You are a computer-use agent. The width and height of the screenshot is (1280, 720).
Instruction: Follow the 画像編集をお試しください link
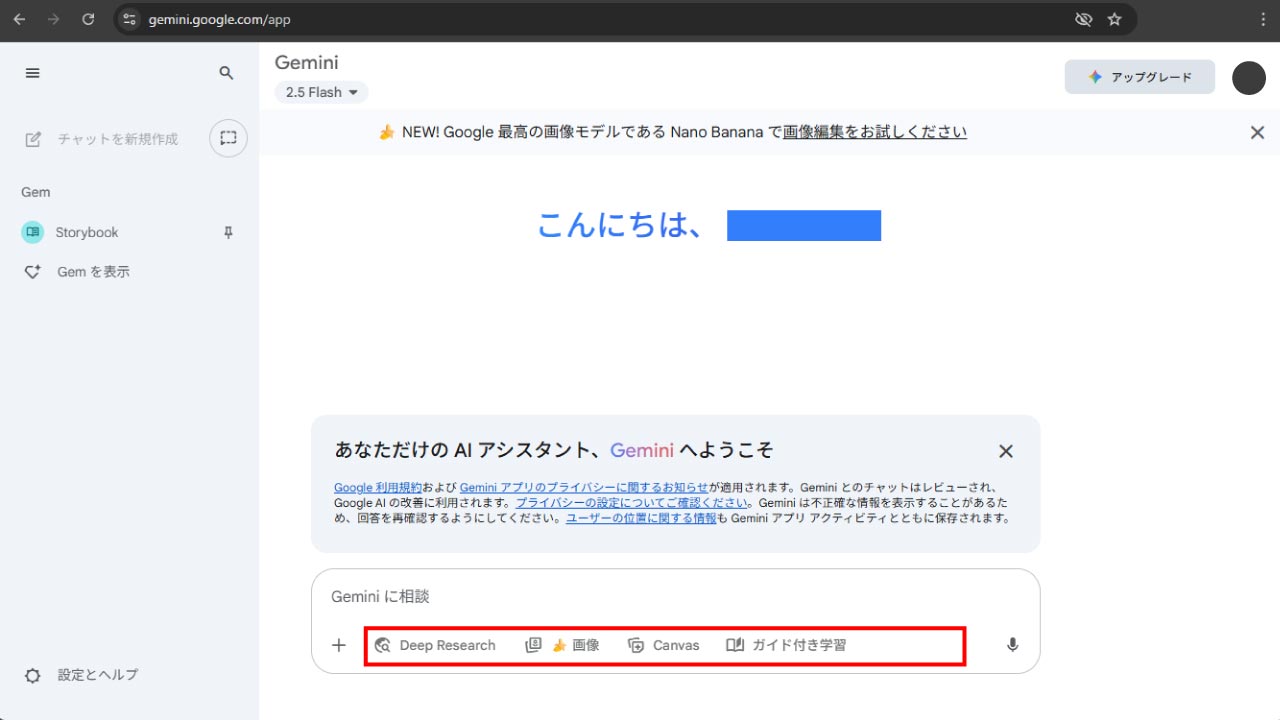pyautogui.click(x=875, y=132)
